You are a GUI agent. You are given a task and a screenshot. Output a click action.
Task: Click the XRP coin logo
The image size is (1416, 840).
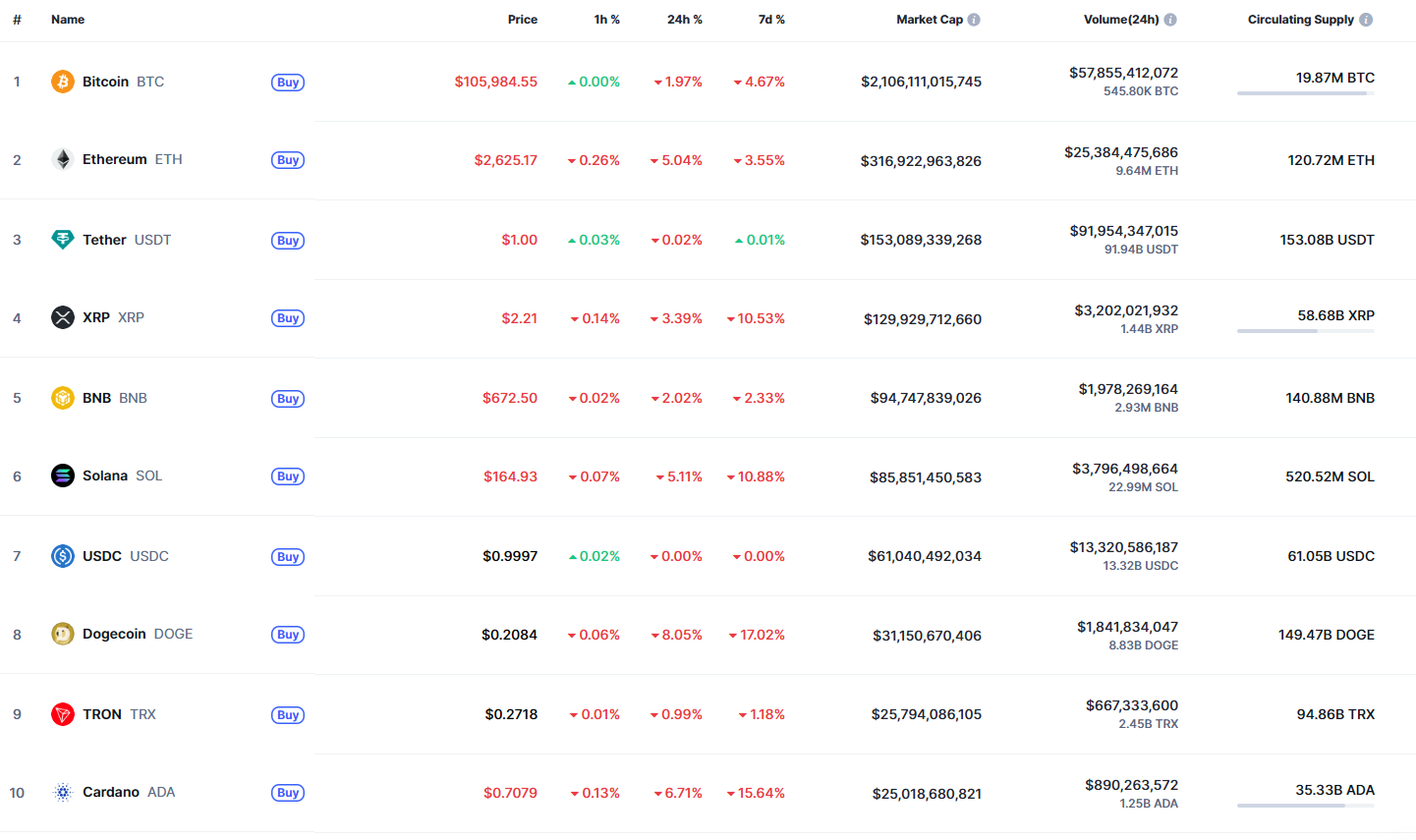click(63, 317)
